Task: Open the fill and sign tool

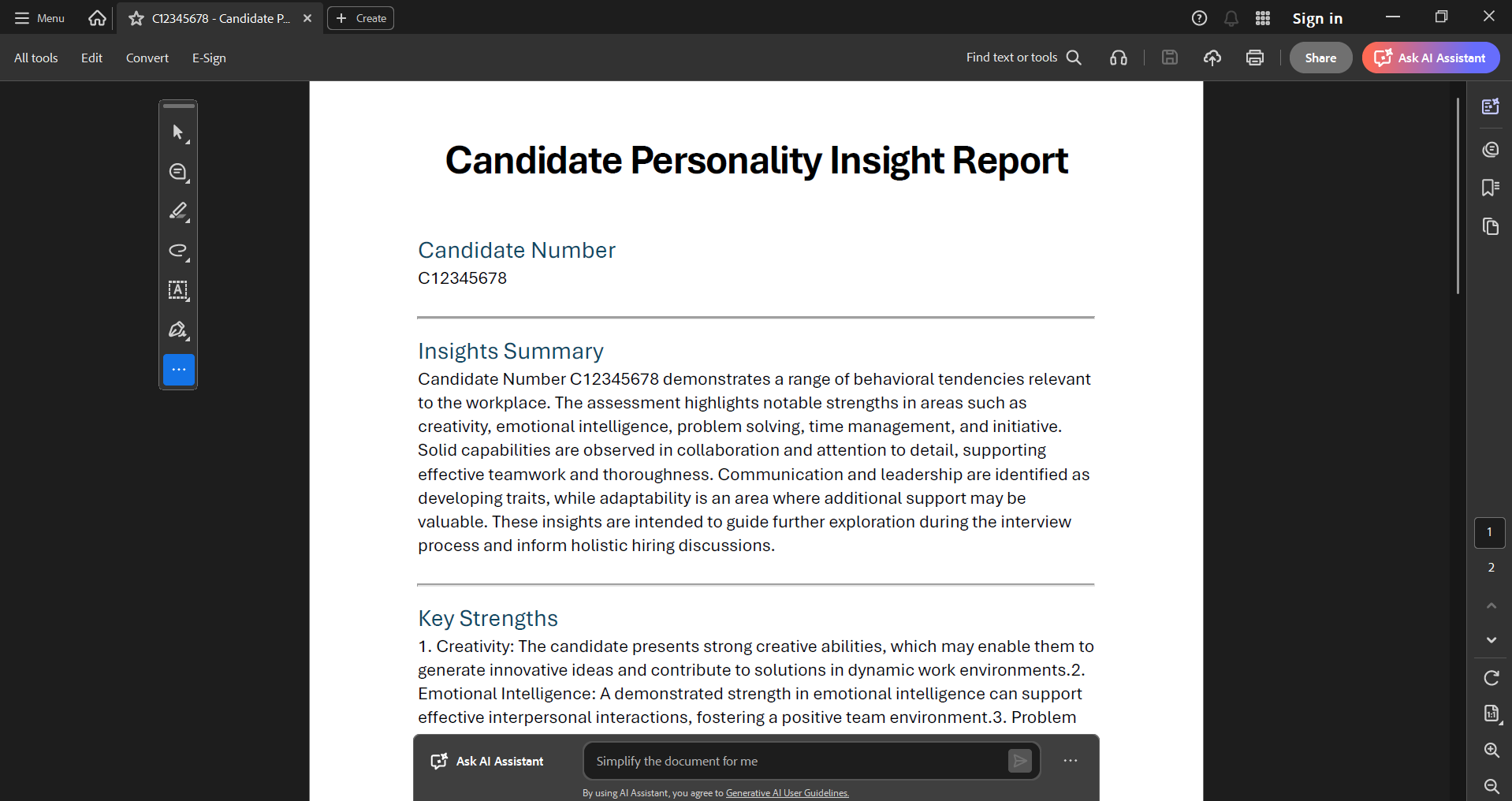Action: [179, 330]
